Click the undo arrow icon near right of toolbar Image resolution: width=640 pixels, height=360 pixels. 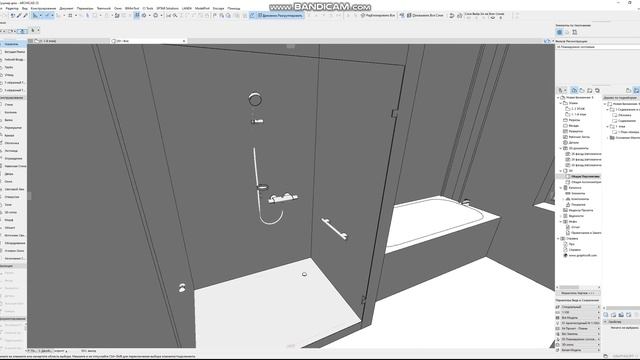(452, 16)
